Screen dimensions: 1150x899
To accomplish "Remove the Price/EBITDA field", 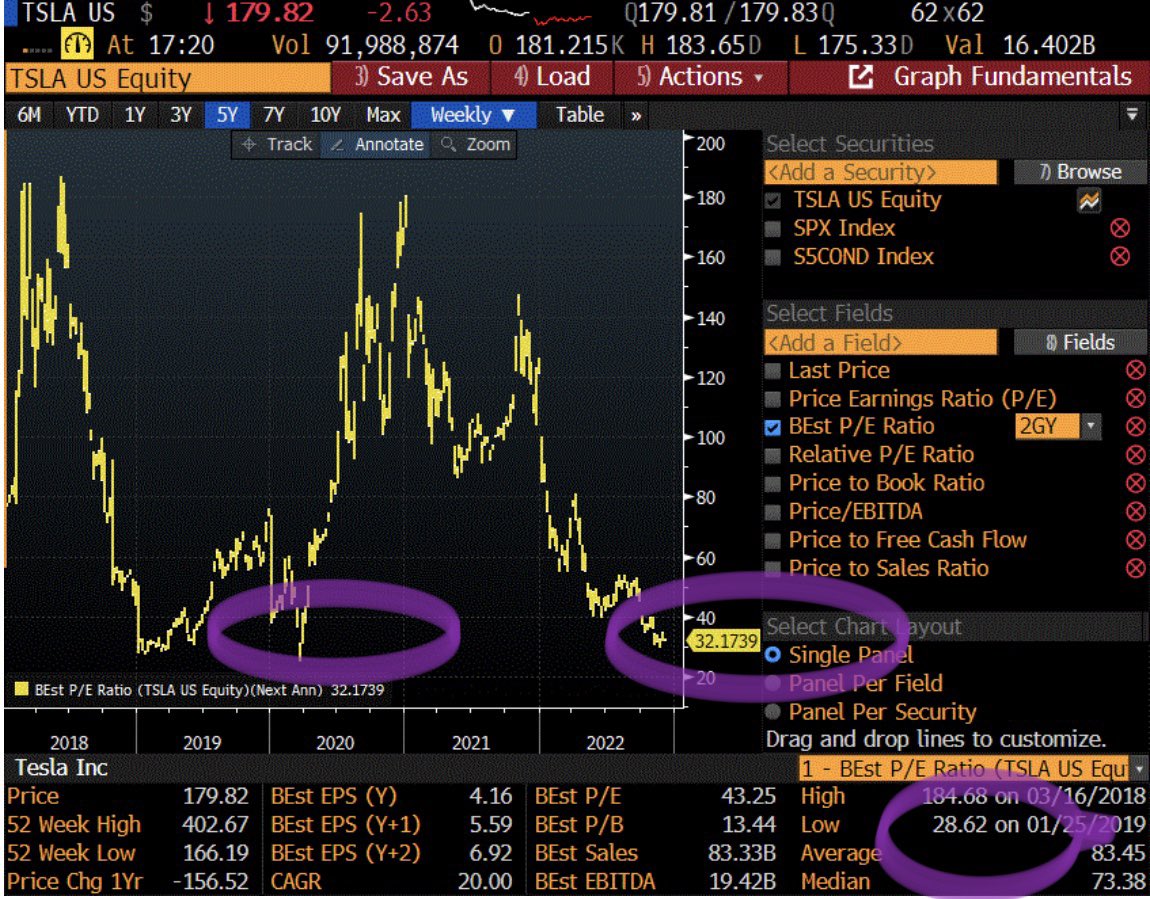I will coord(1135,511).
